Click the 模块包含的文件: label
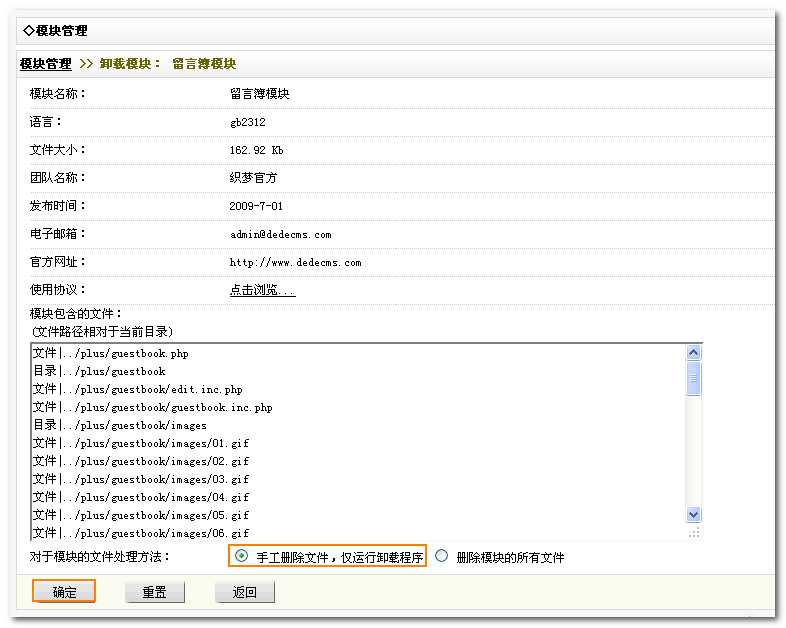 (76, 314)
